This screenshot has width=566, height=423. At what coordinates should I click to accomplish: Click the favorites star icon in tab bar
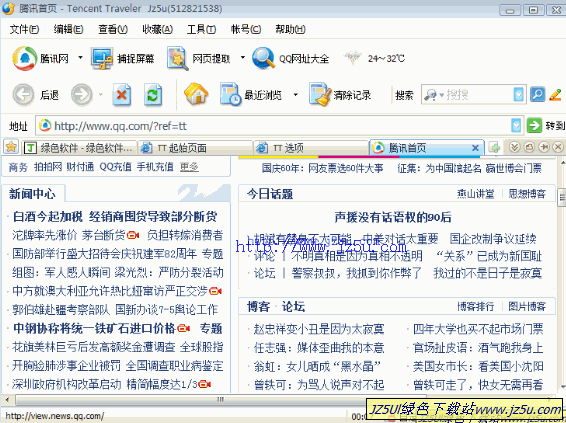click(11, 147)
